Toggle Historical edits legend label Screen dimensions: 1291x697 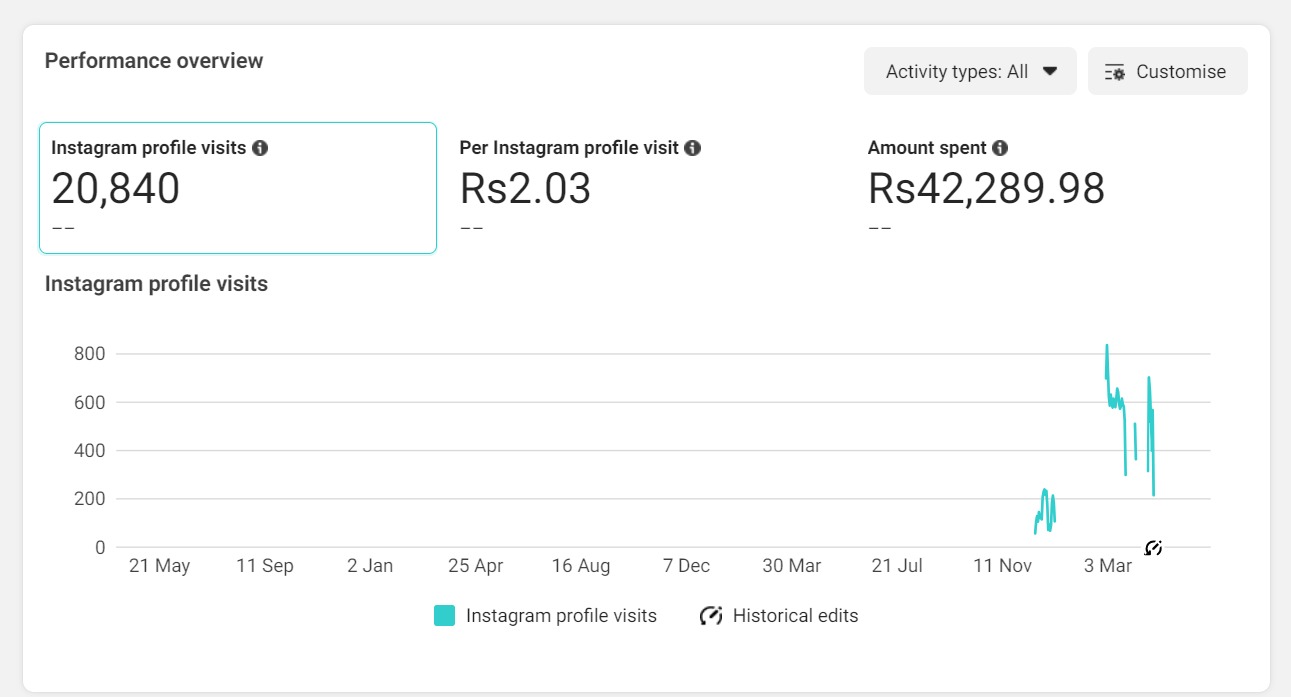pos(795,616)
